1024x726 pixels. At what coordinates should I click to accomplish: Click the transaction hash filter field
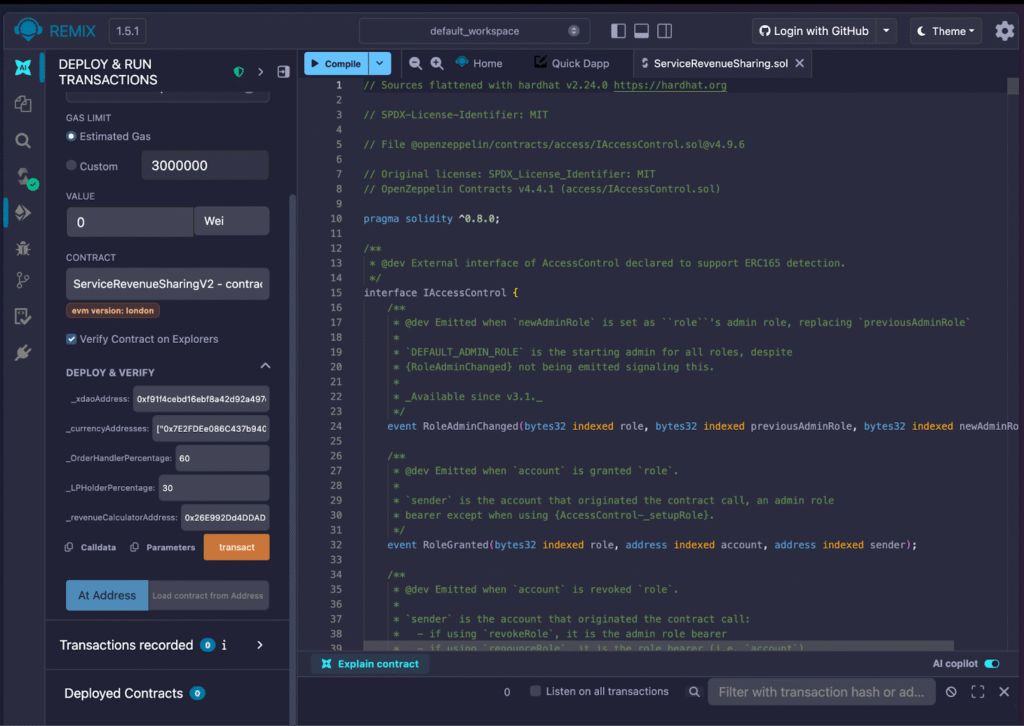pyautogui.click(x=820, y=692)
